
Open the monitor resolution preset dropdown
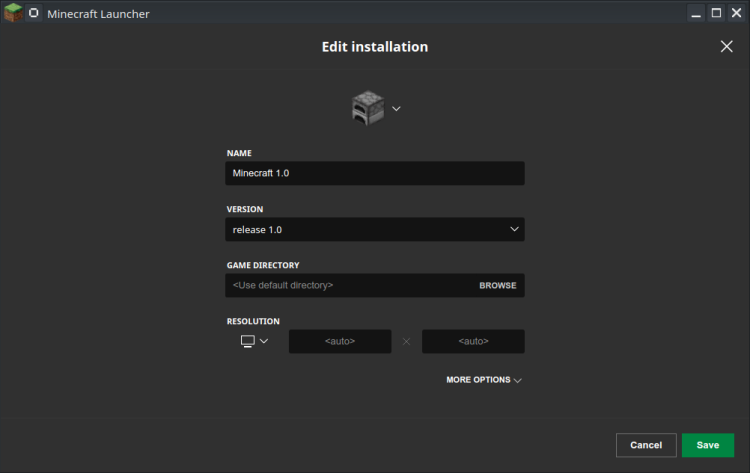[x=254, y=341]
